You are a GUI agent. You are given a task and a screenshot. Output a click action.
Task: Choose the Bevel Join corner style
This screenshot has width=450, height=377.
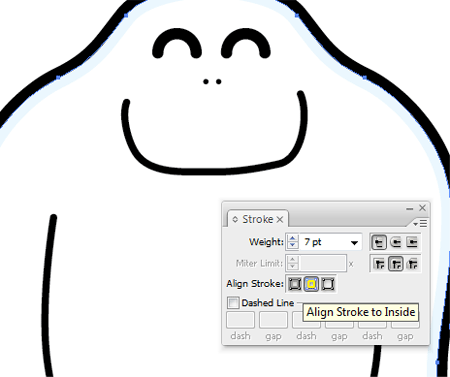(x=412, y=264)
